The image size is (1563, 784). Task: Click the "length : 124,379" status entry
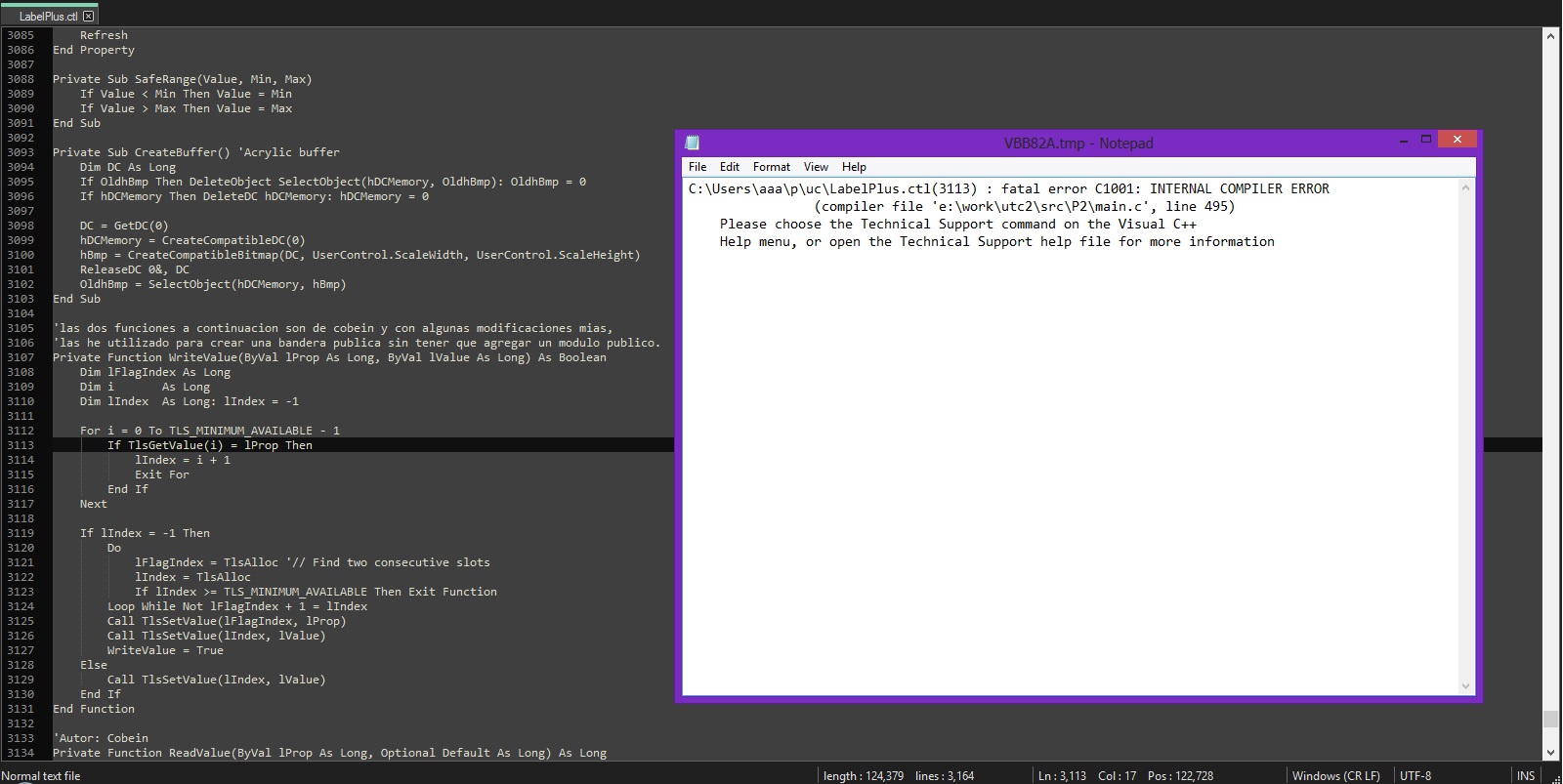click(864, 776)
